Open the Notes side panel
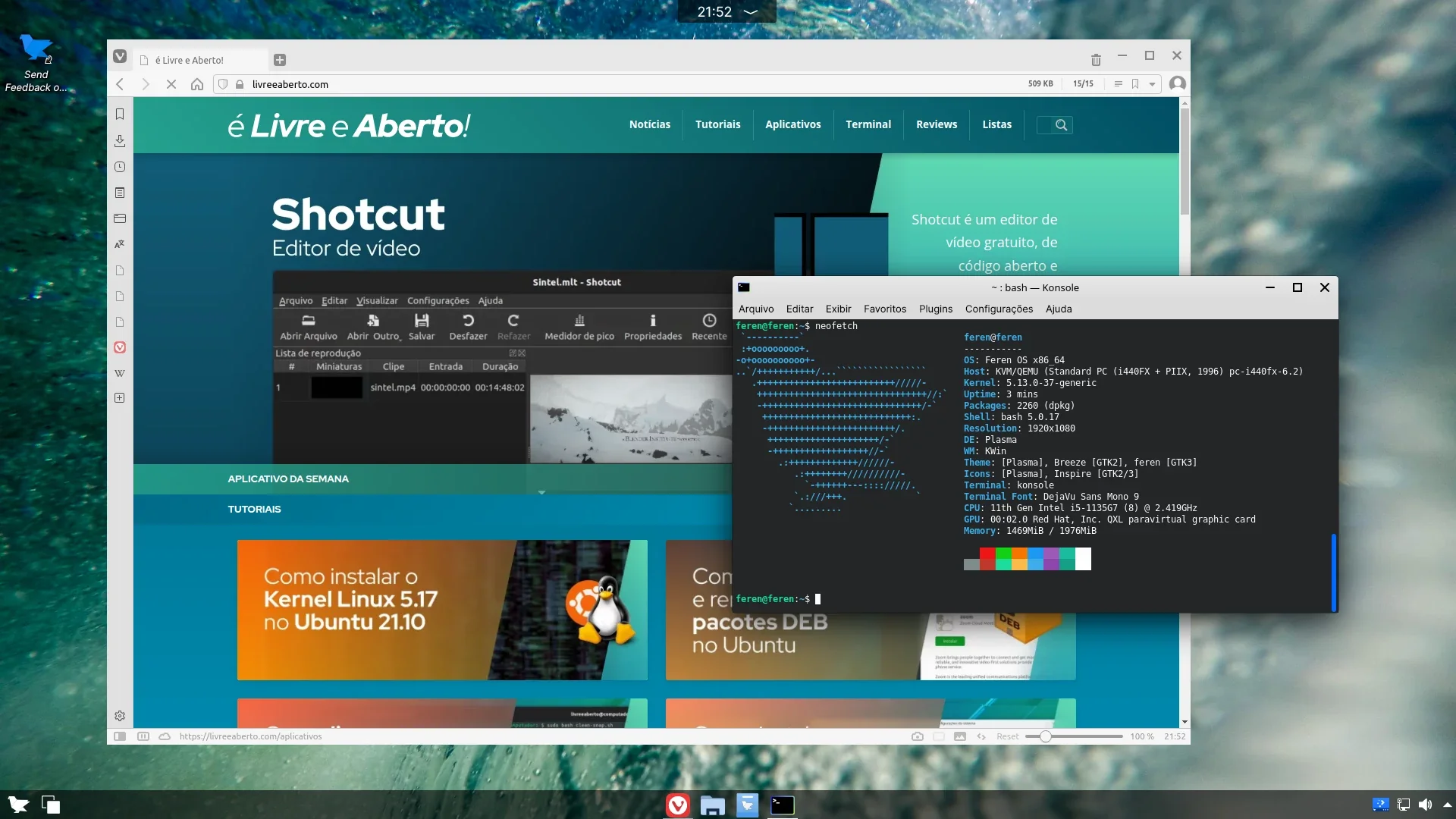Viewport: 1456px width, 819px height. pos(120,193)
